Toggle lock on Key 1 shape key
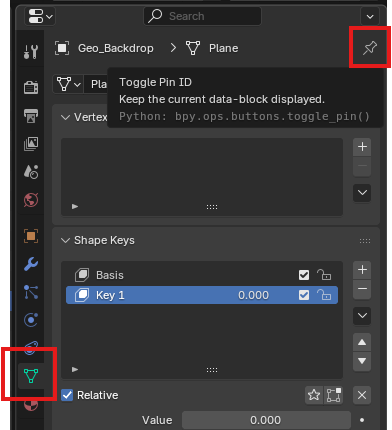Image resolution: width=392 pixels, height=430 pixels. [324, 295]
